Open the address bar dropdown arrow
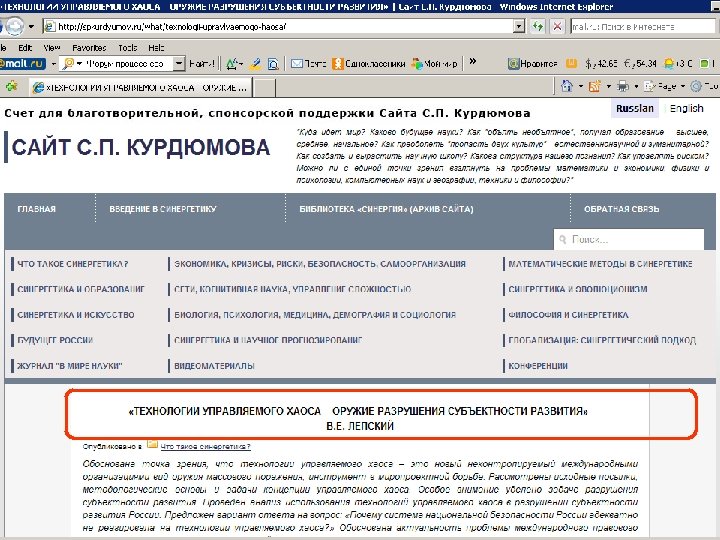Screen dimensions: 720x540 pyautogui.click(x=519, y=27)
